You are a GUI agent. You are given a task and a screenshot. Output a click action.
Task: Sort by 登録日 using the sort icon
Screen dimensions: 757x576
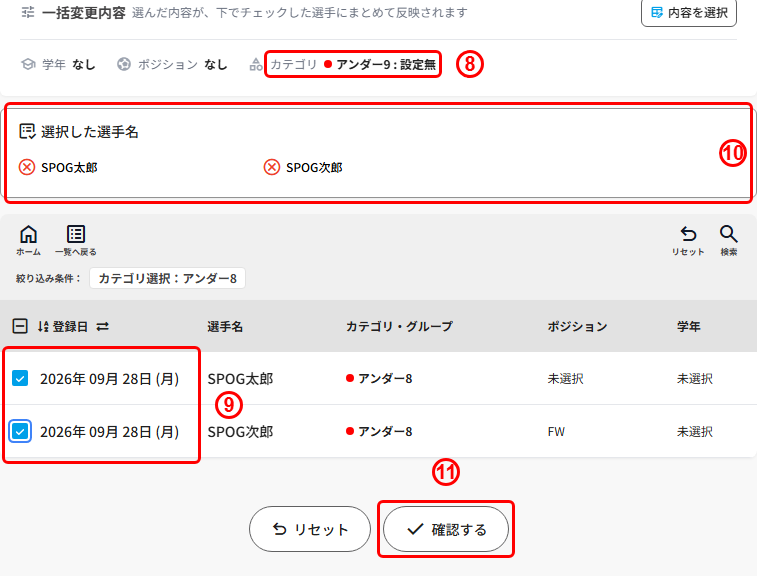pos(43,326)
